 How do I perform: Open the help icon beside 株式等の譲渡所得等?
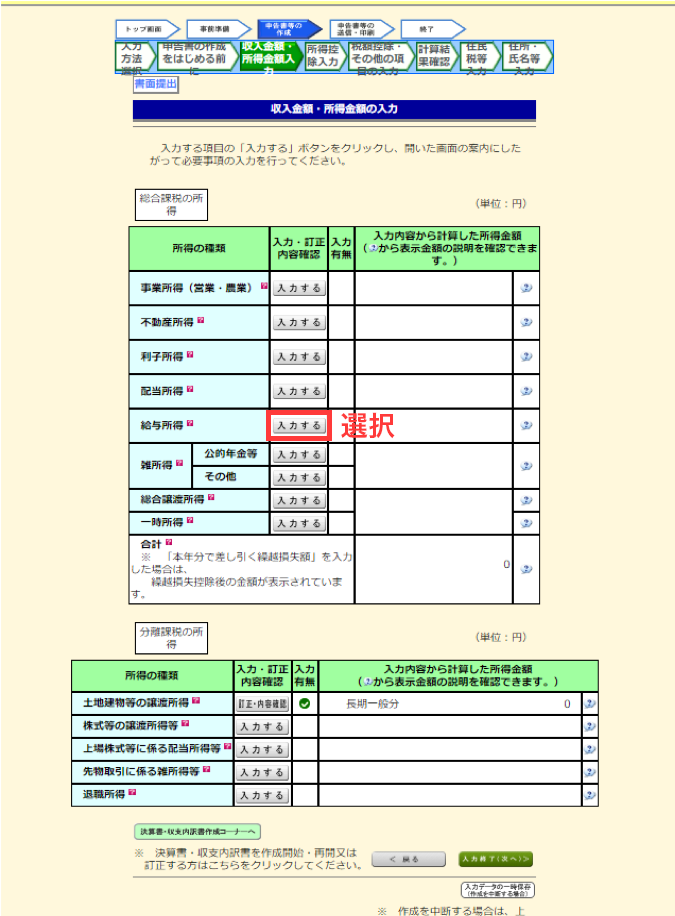185,724
